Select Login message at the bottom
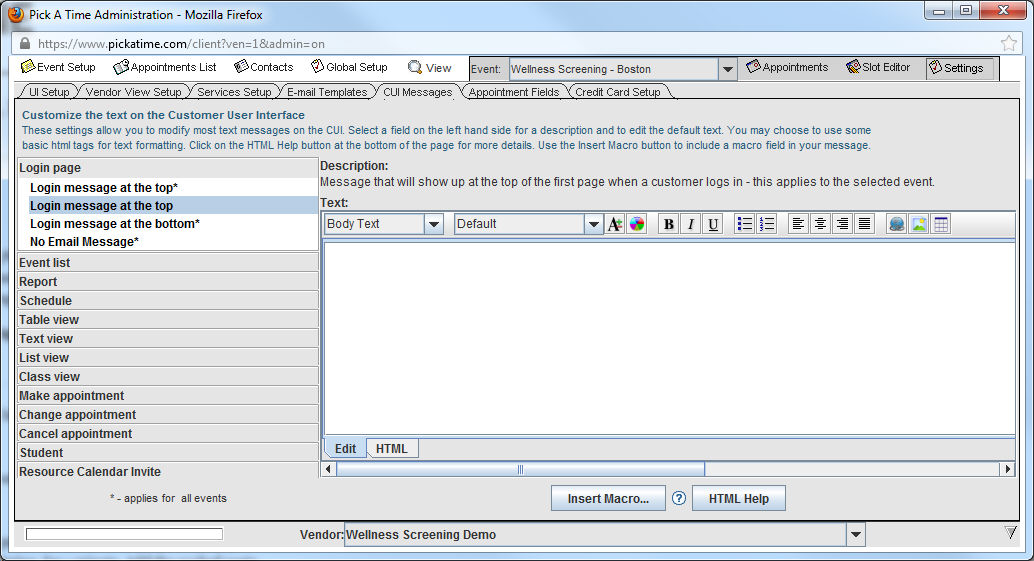 [114, 224]
